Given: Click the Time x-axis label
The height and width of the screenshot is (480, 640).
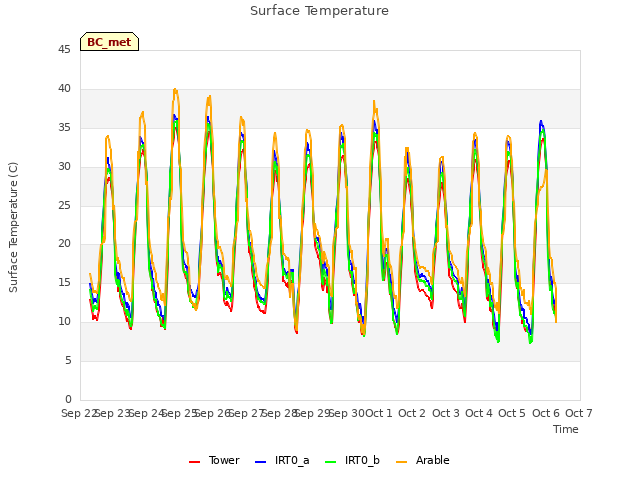Looking at the screenshot, I should click(566, 429).
